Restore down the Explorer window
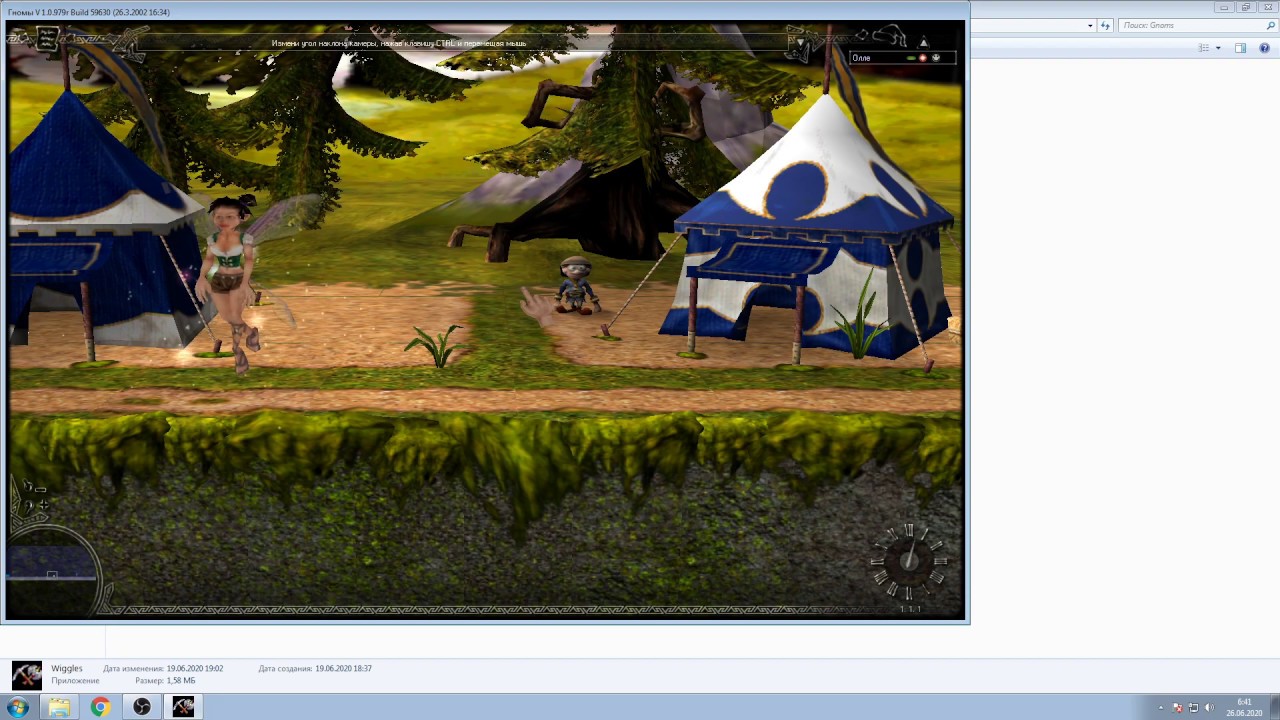Image resolution: width=1280 pixels, height=720 pixels. 1246,6
